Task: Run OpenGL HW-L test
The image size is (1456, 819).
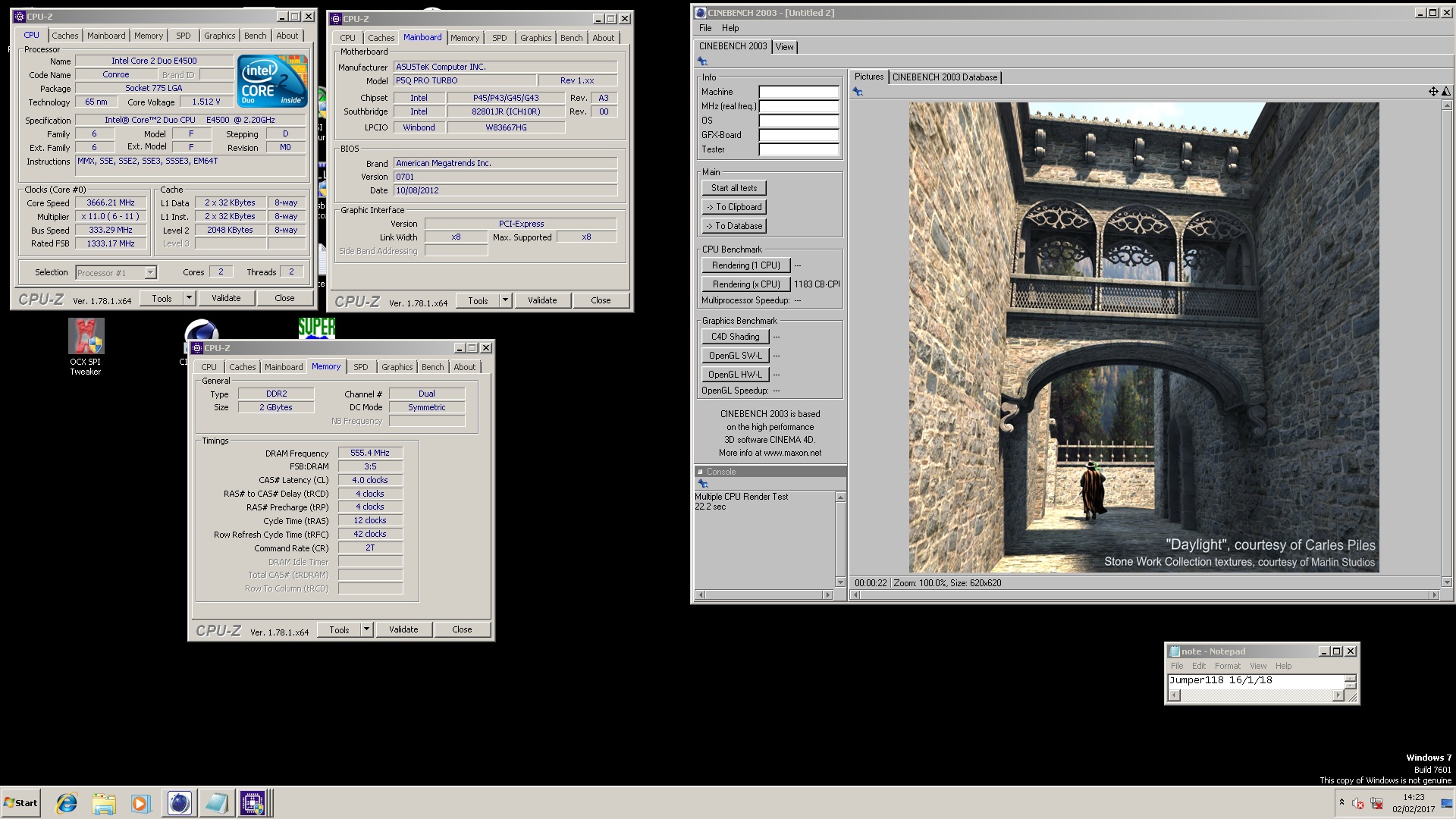Action: coord(736,375)
